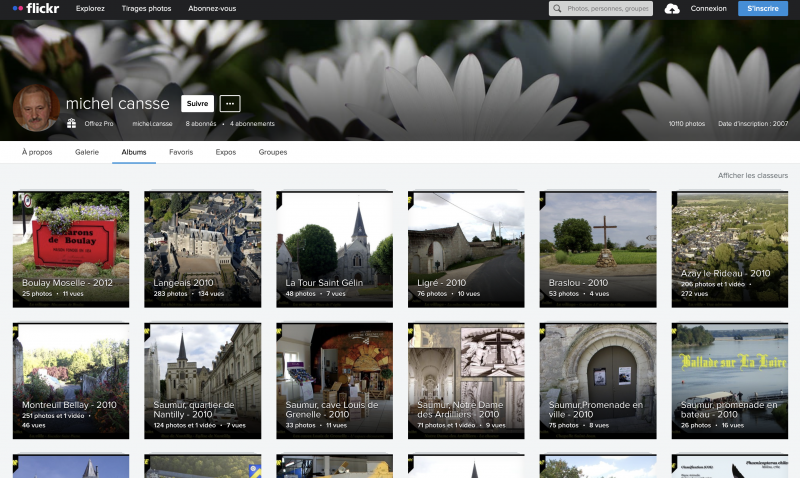Click Afficher les classeurs link
This screenshot has width=800, height=478.
click(753, 175)
